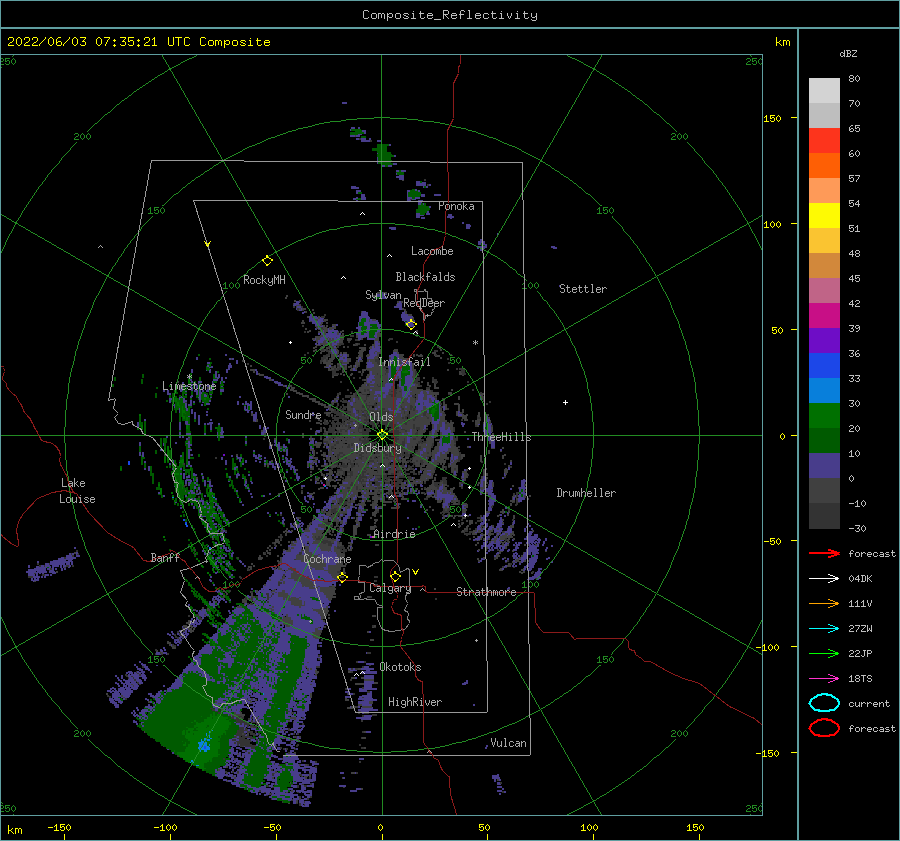900x841 pixels.
Task: Select the purple 10 dBZ color swatch
Action: (x=824, y=465)
